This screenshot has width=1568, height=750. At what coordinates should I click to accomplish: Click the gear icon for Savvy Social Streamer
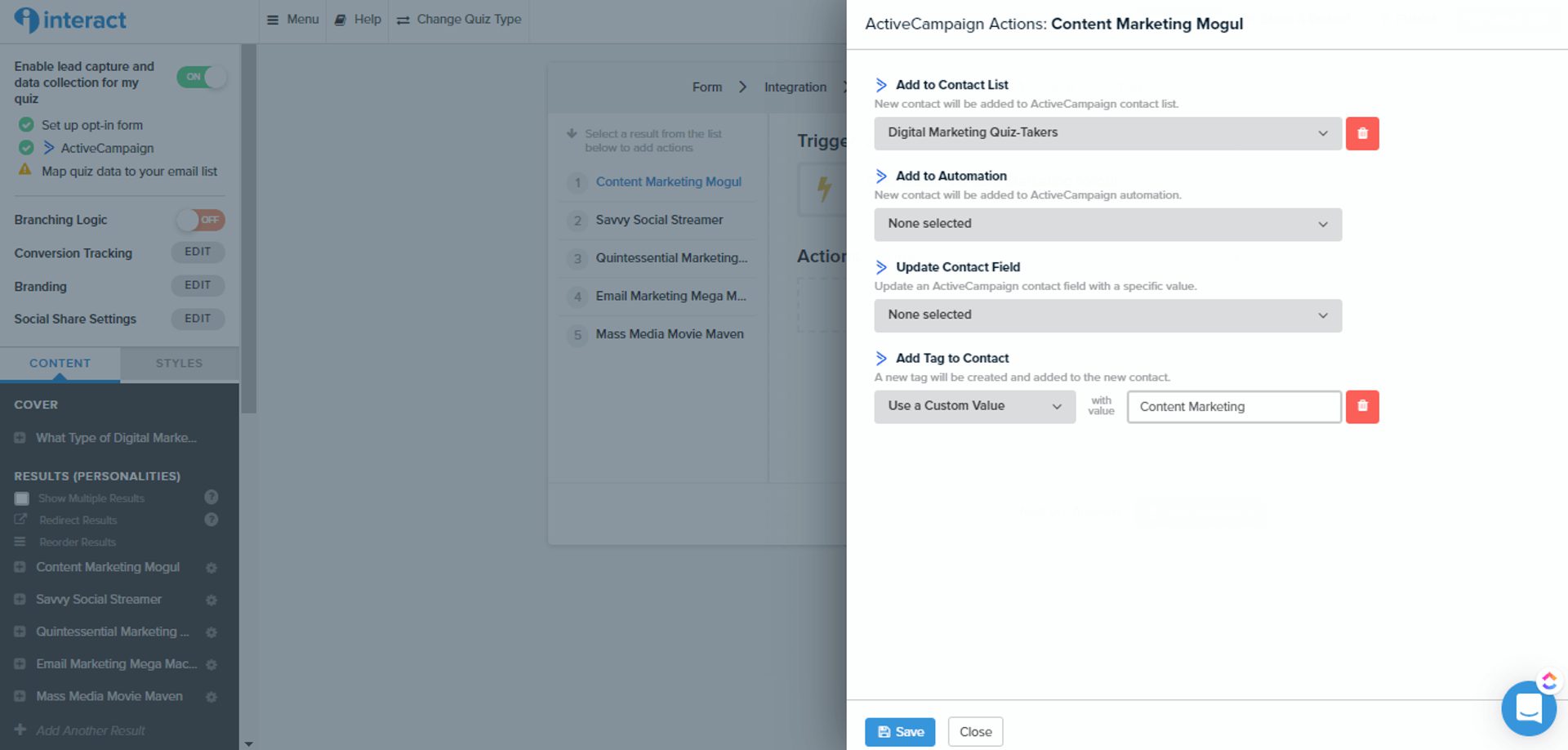coord(212,600)
